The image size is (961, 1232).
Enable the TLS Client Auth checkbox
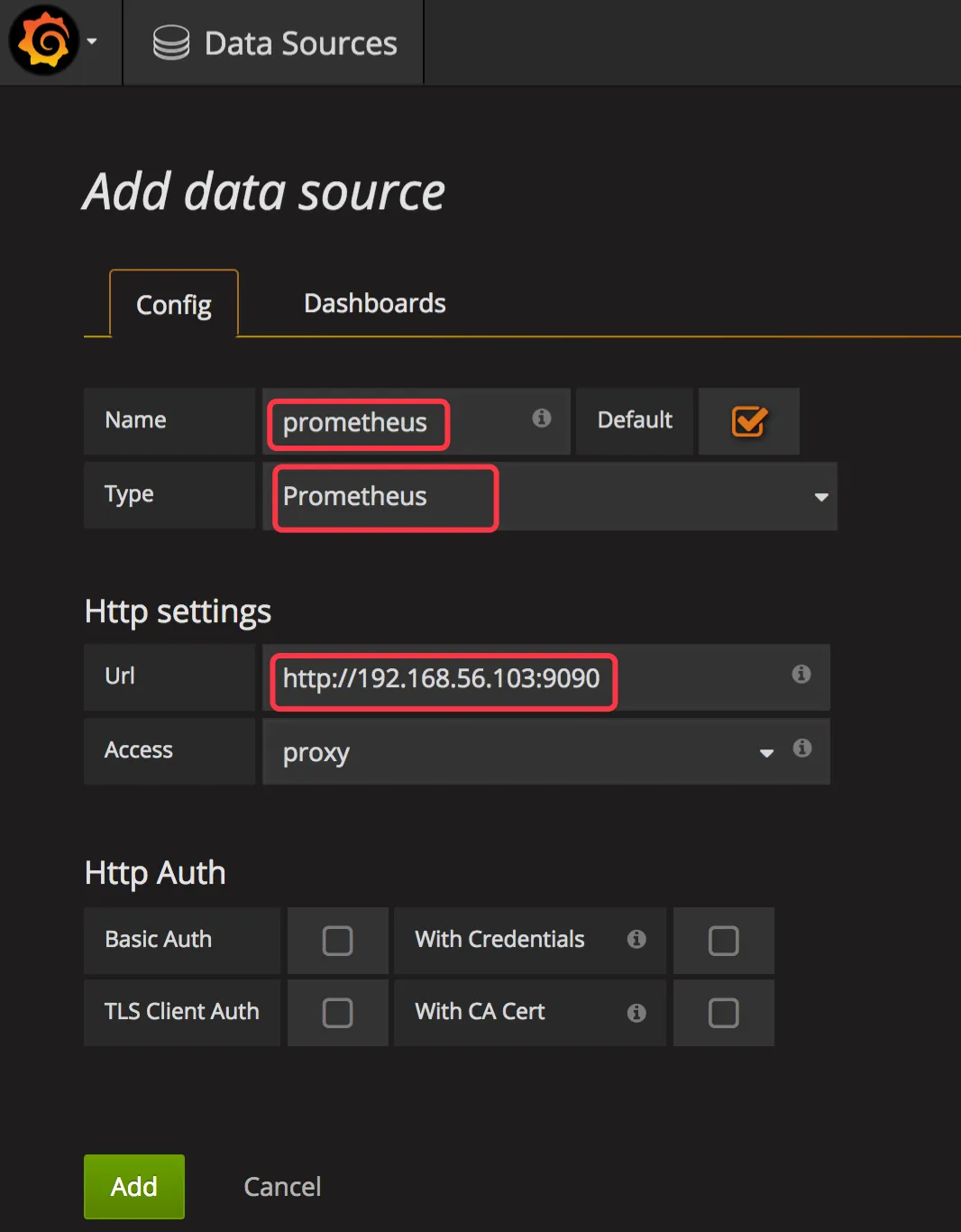point(337,1013)
